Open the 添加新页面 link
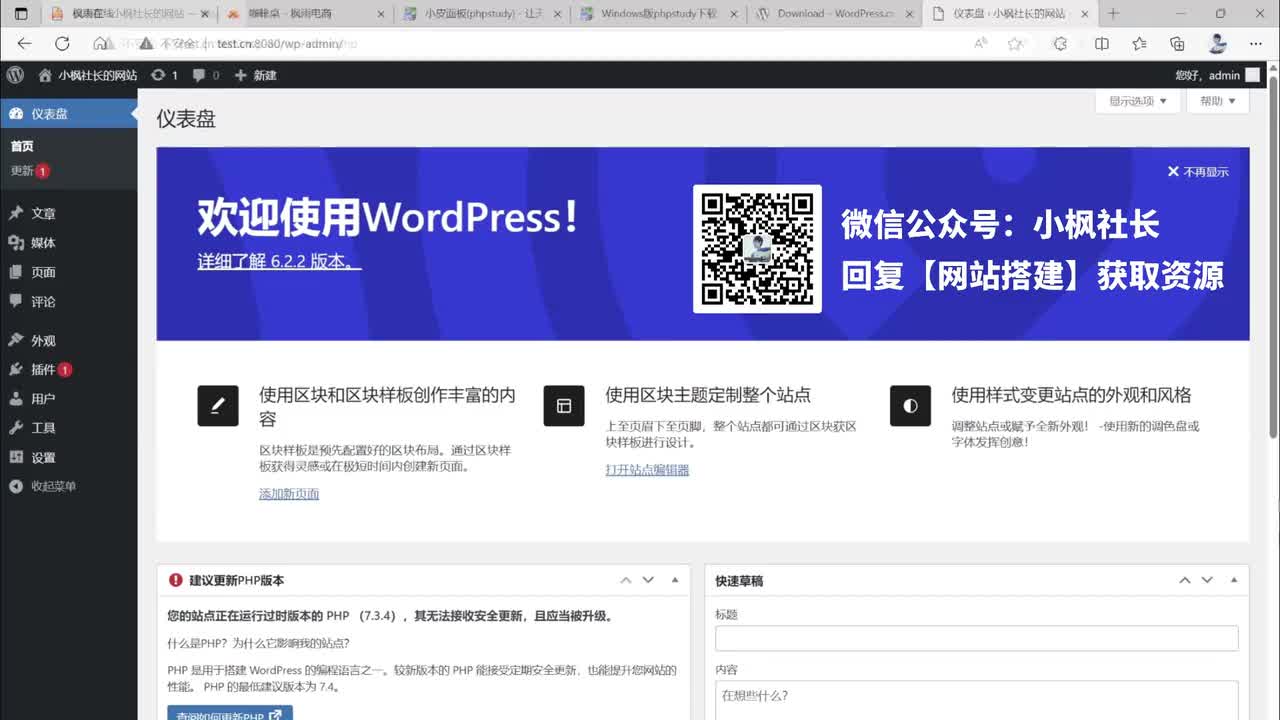 click(289, 494)
